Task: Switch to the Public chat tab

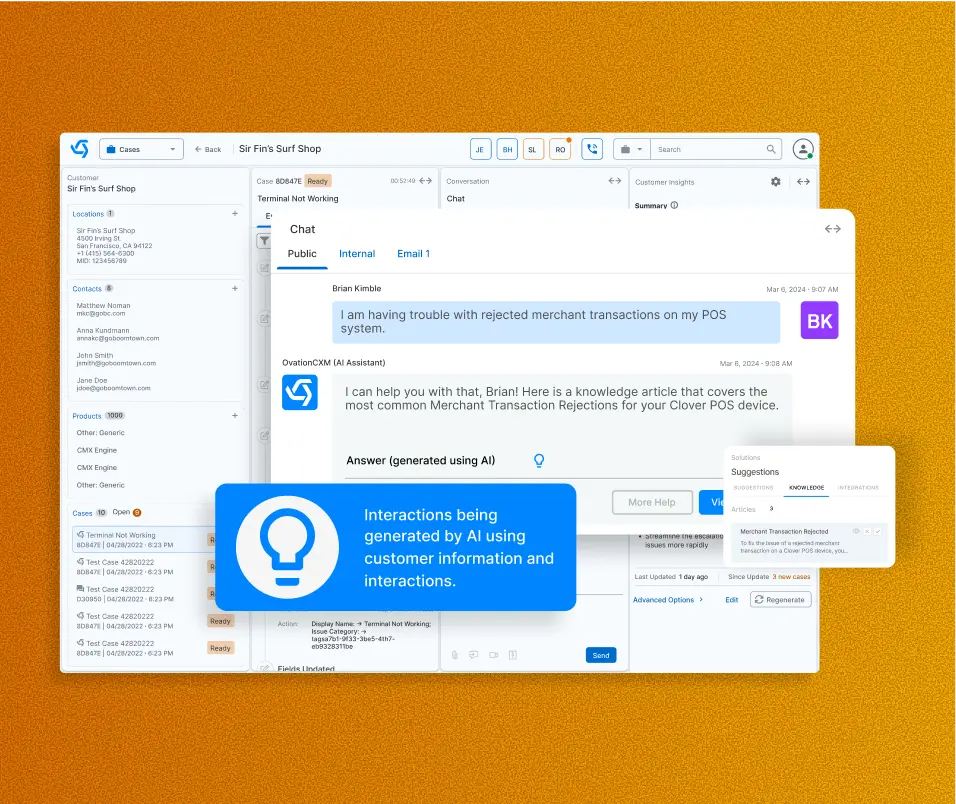Action: [302, 254]
